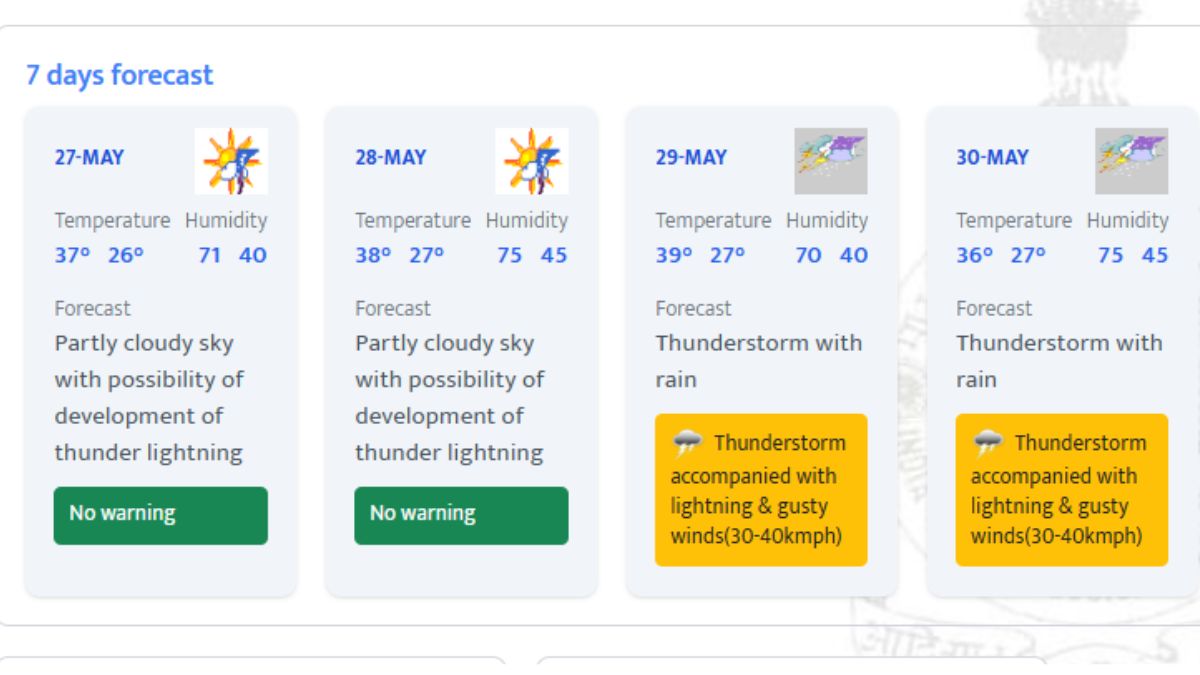
Task: Select the 30-MAY date label
Action: [991, 157]
